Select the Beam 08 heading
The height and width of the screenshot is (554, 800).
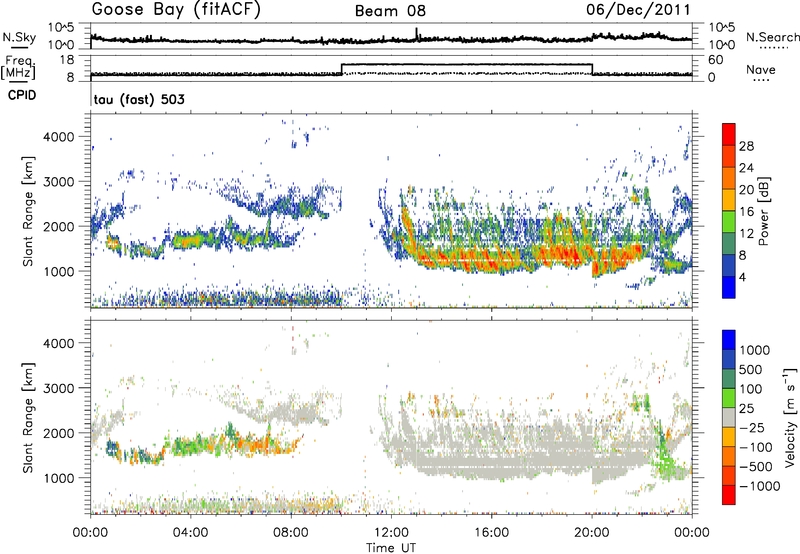tap(390, 11)
